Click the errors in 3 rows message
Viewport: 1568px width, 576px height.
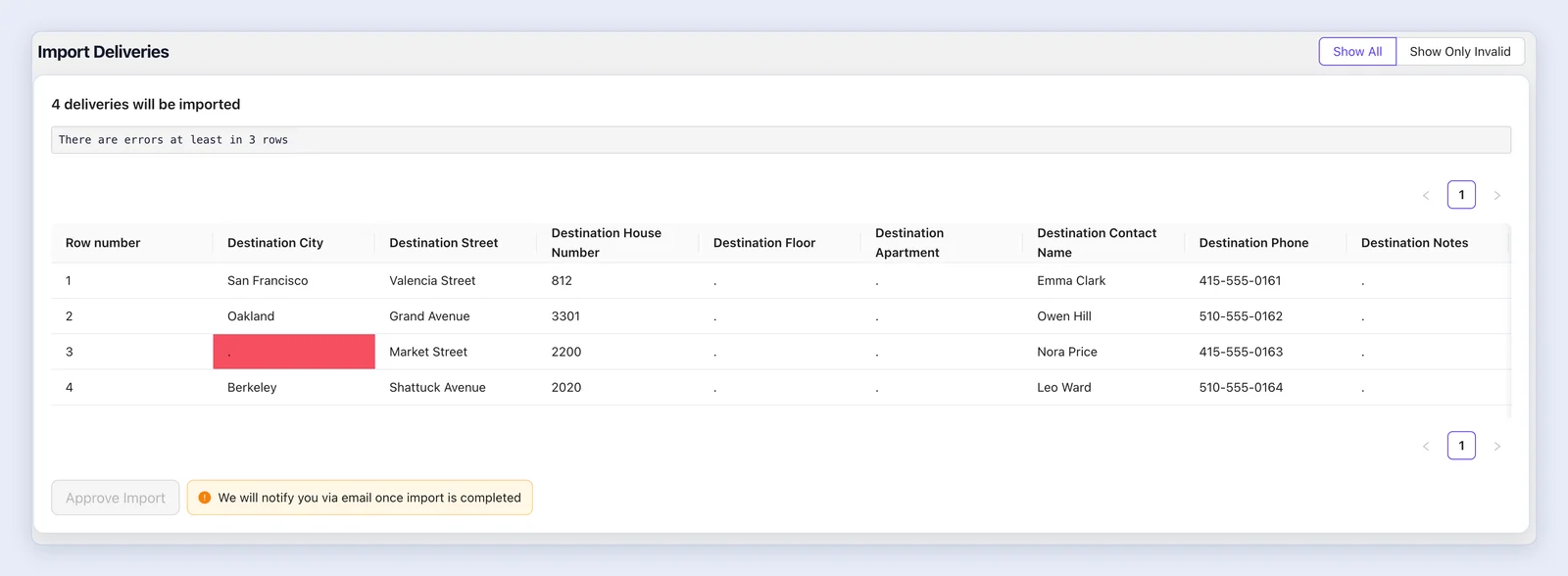coord(781,140)
